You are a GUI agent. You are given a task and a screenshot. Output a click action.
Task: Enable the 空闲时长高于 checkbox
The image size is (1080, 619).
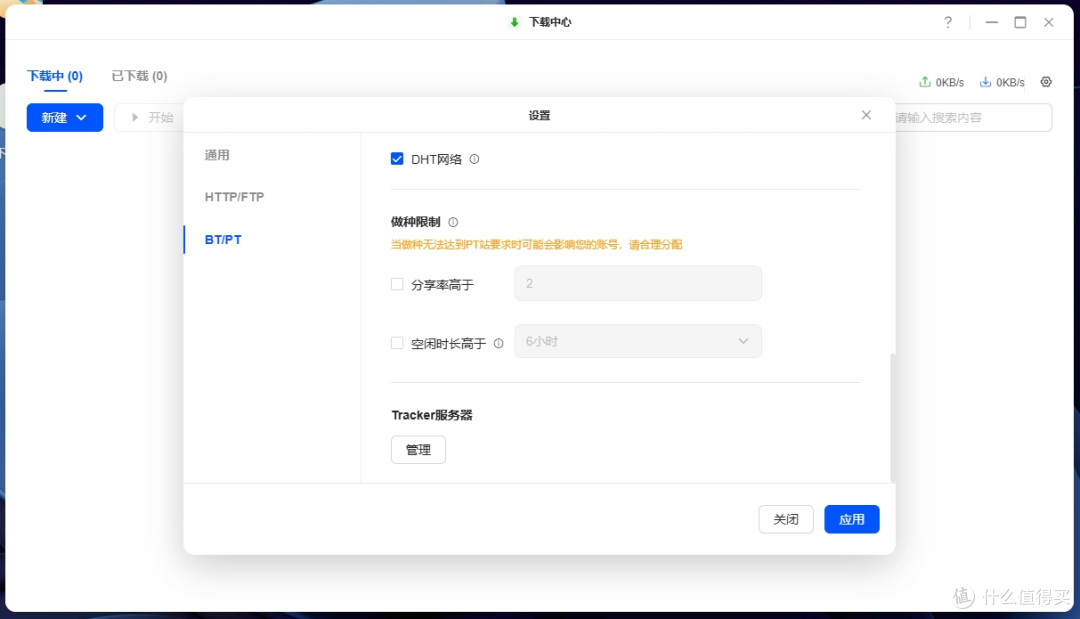click(x=397, y=343)
